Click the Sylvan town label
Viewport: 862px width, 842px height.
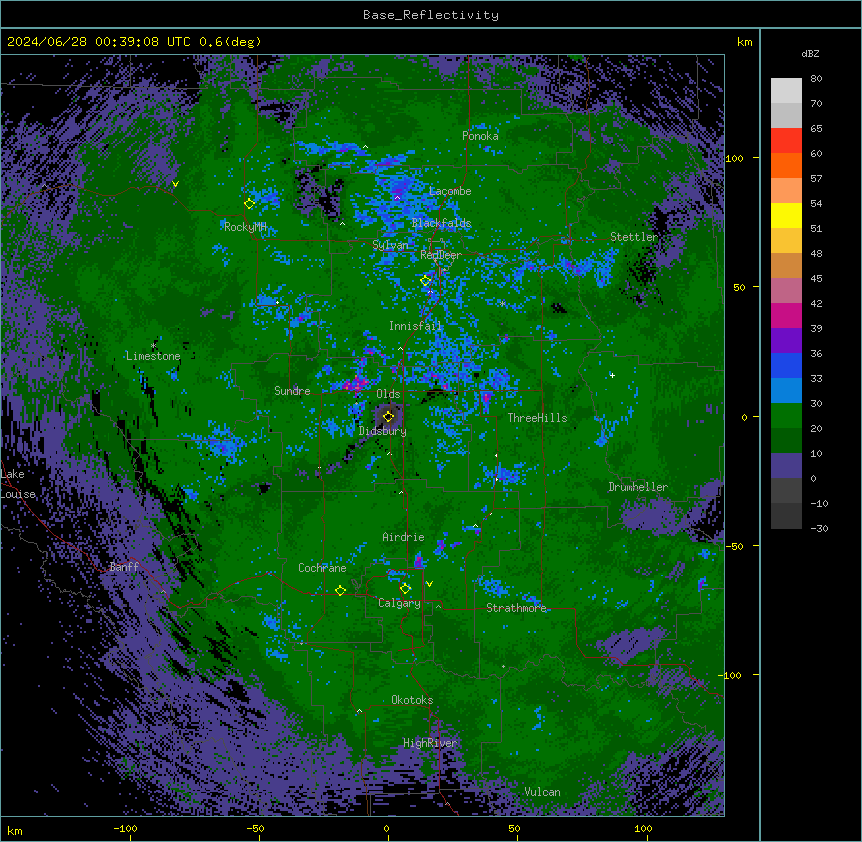click(x=390, y=245)
